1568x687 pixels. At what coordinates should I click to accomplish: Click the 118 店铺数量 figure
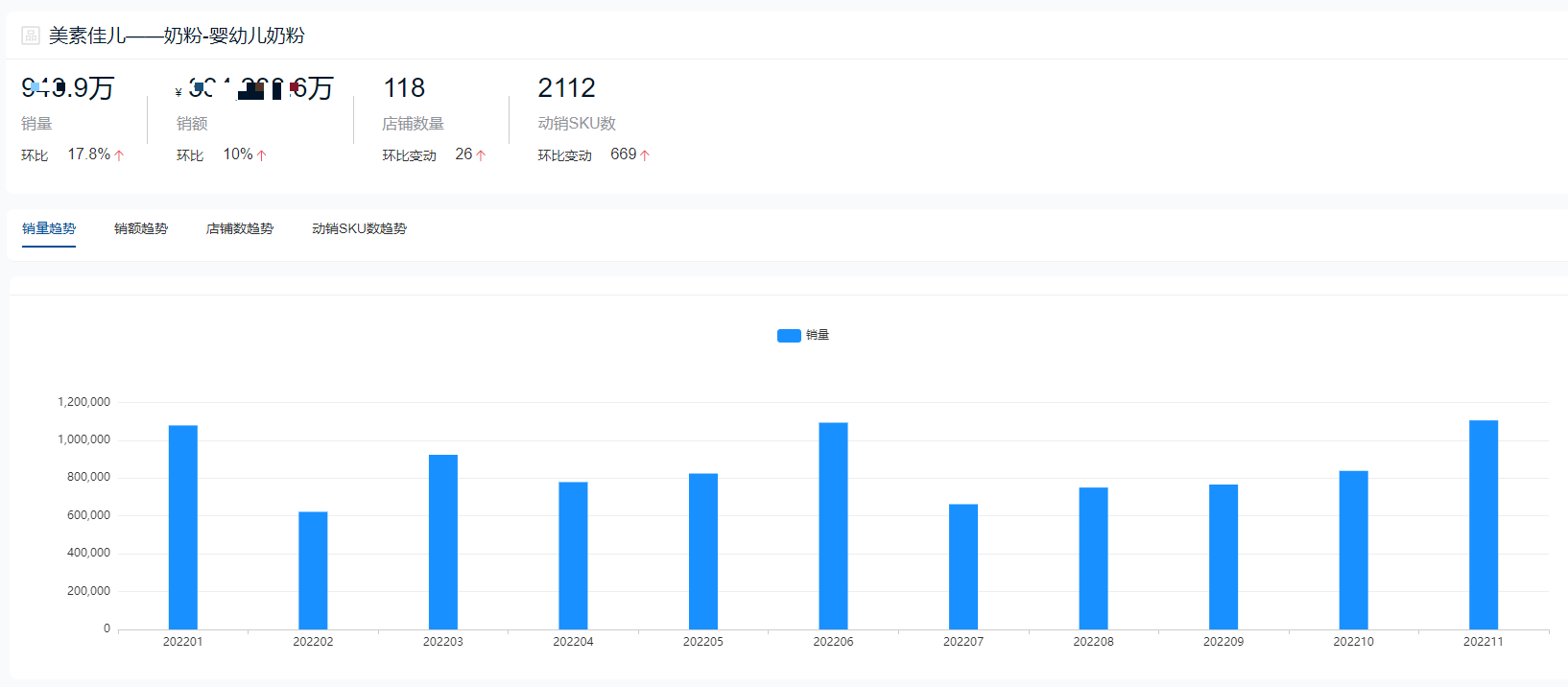(x=404, y=88)
